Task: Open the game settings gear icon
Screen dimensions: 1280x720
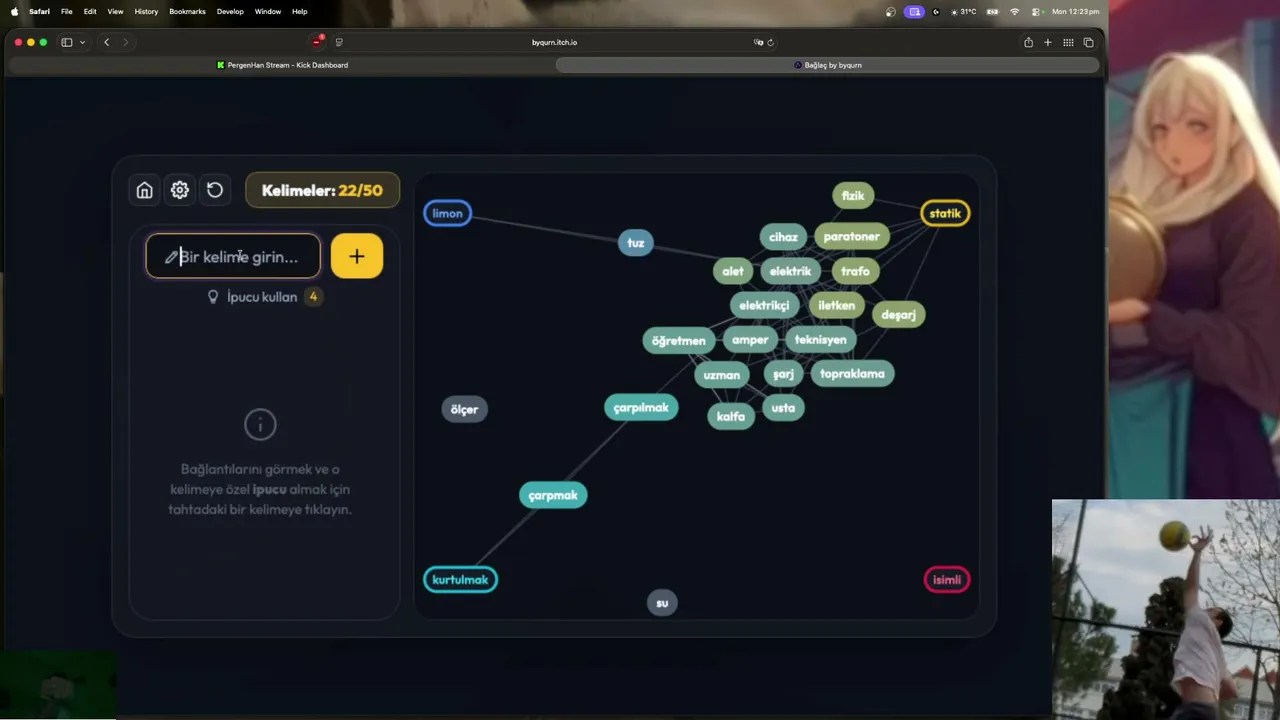Action: click(180, 190)
